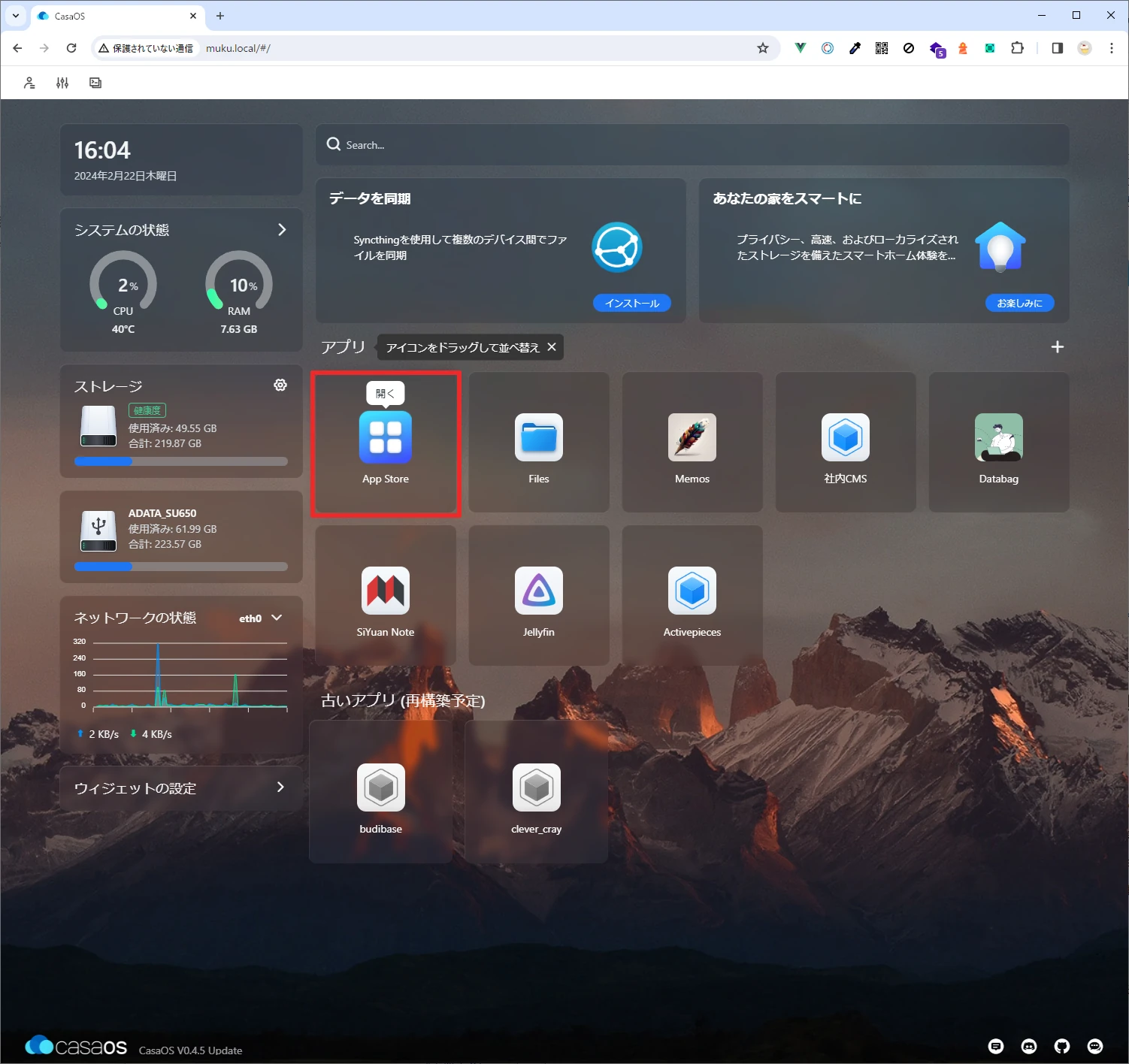Toggle the browser side panel

tap(1058, 48)
